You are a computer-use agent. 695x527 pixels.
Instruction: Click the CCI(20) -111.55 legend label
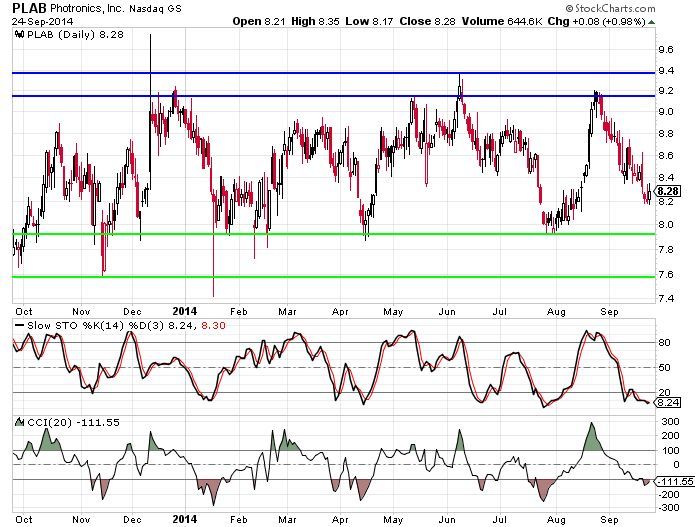74,422
